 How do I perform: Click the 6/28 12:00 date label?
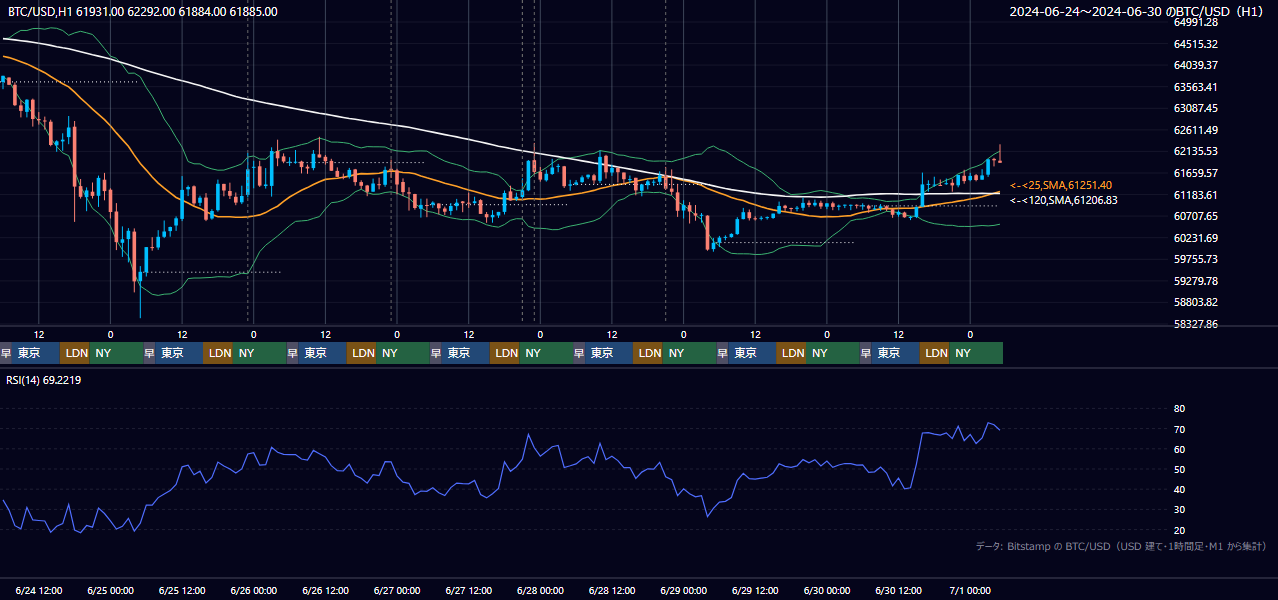pyautogui.click(x=612, y=590)
